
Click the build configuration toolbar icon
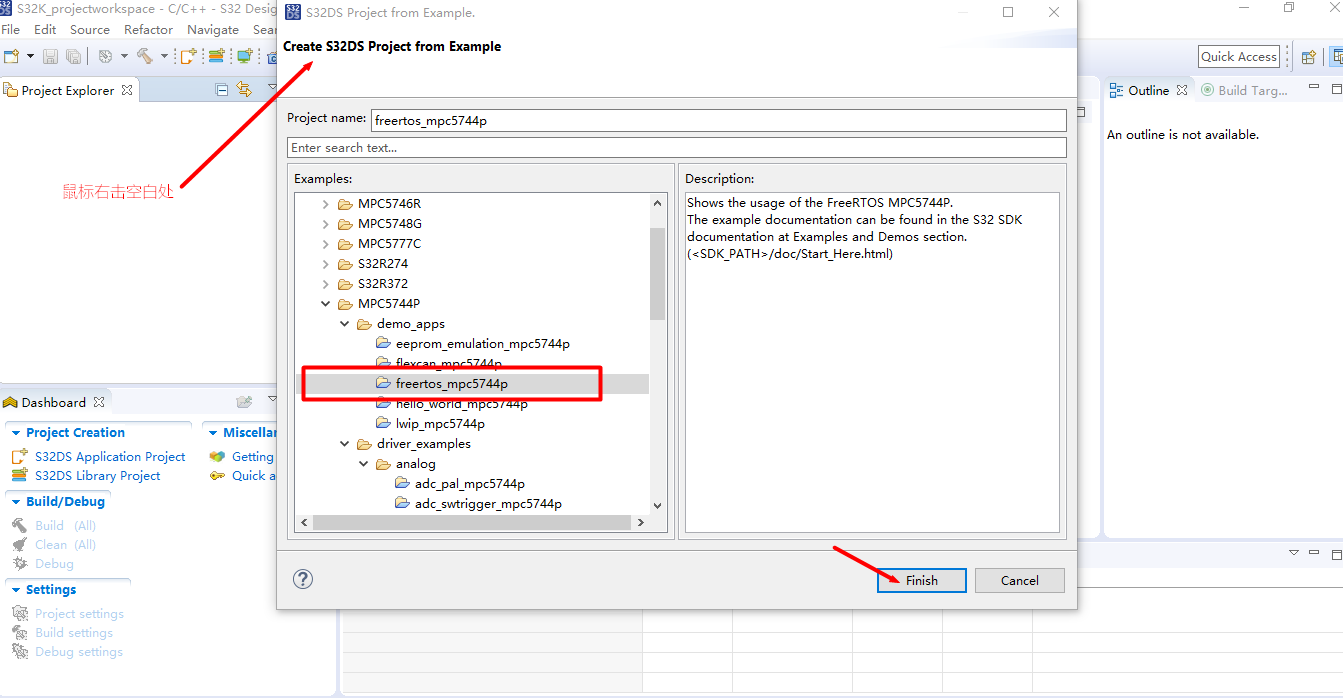click(104, 57)
